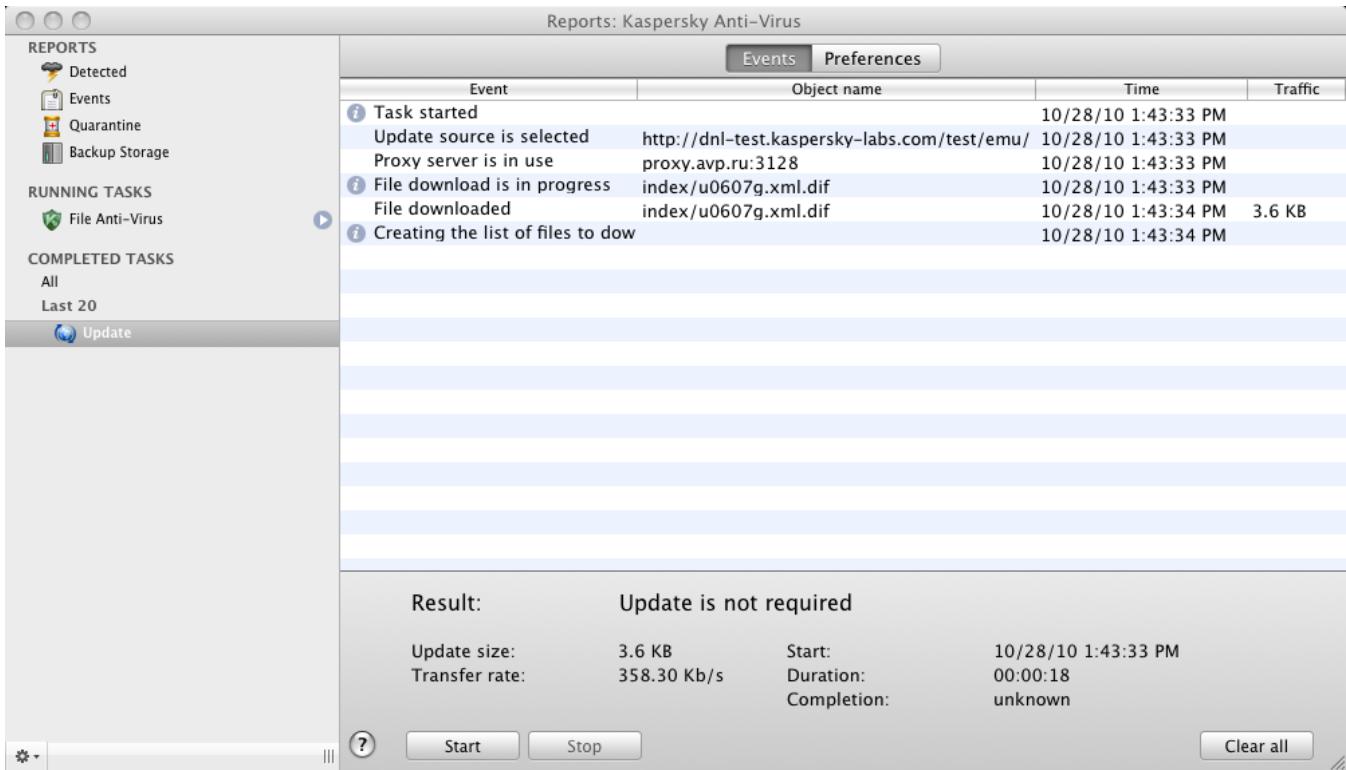Select the Proxy server is in use row
1346x770 pixels.
(843, 161)
